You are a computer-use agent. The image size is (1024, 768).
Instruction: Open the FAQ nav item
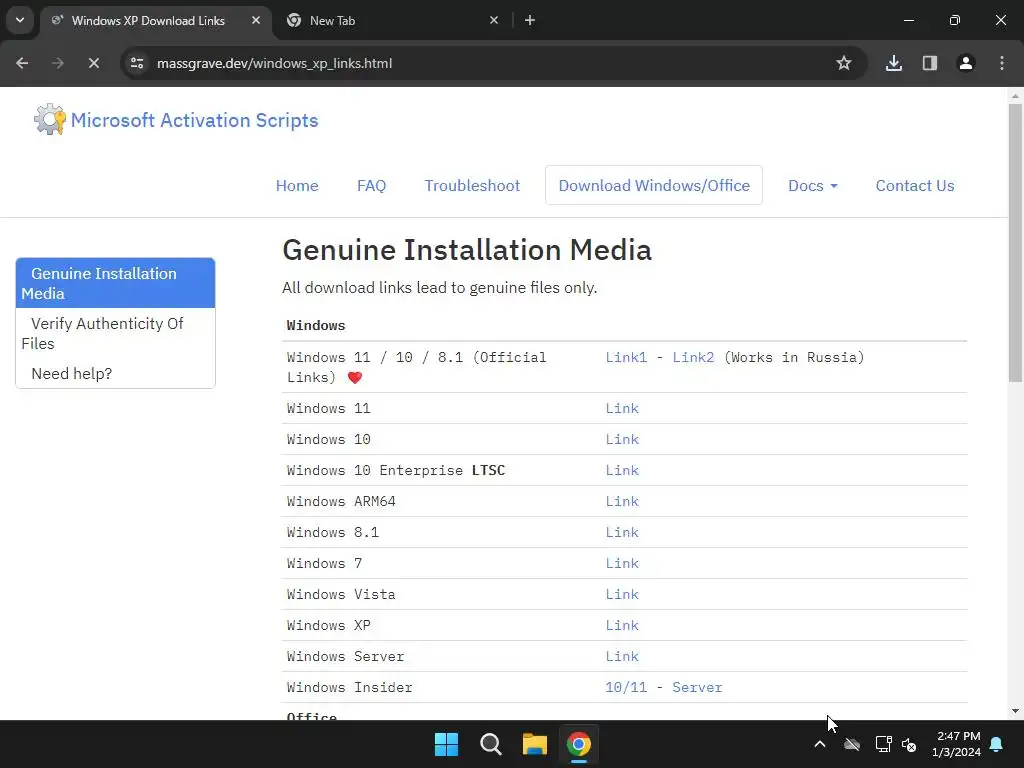tap(372, 185)
